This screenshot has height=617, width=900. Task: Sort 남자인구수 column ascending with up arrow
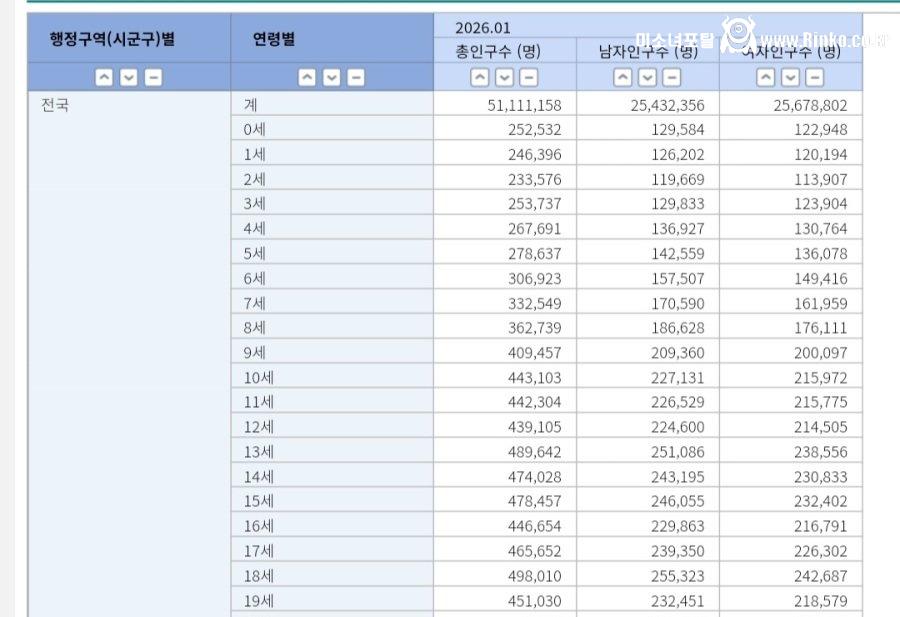pyautogui.click(x=623, y=77)
